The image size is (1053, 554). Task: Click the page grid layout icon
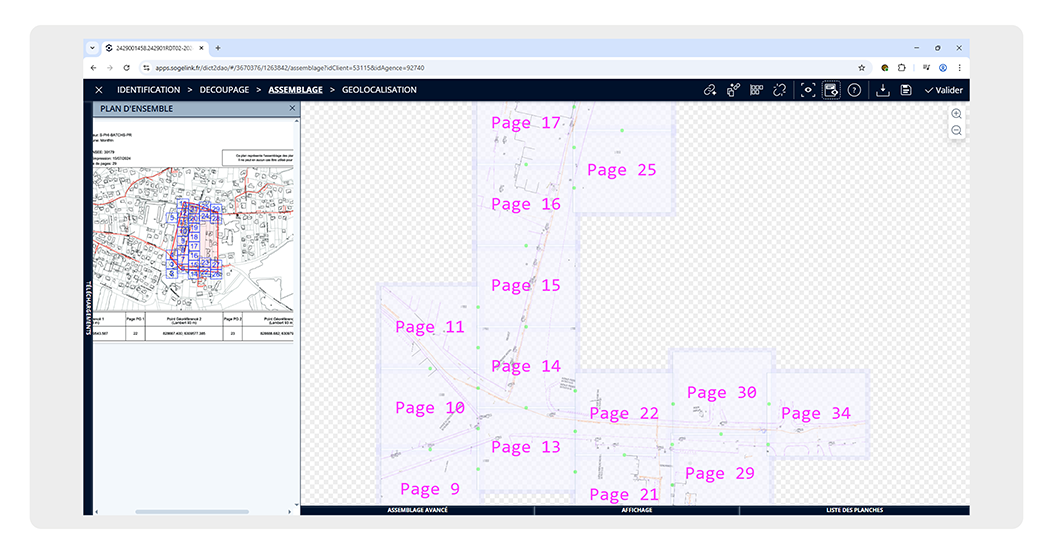(x=756, y=90)
